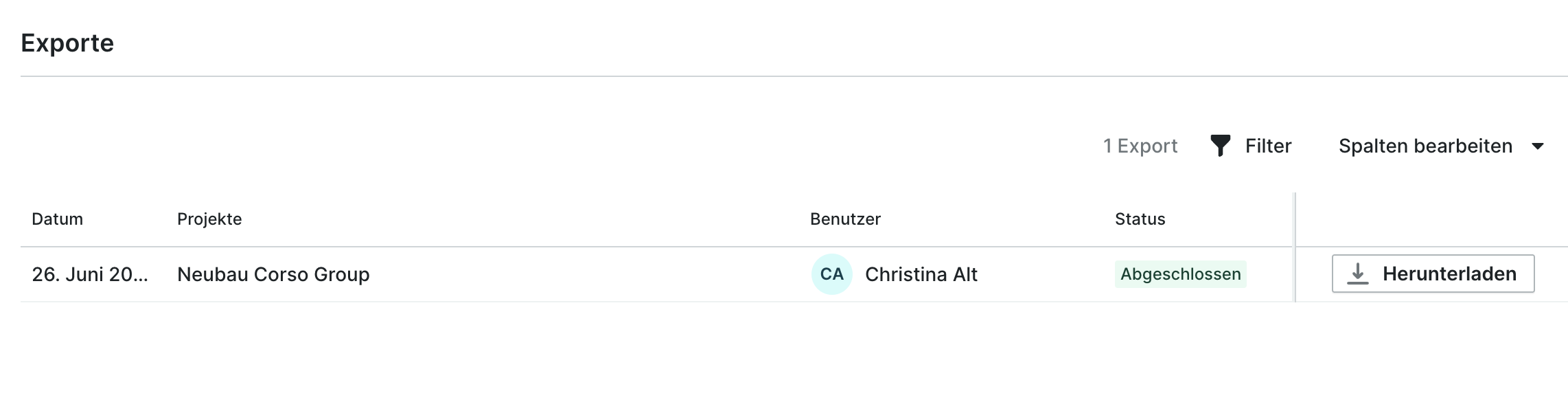Click the Herunterladen button
1568x400 pixels.
click(1433, 274)
